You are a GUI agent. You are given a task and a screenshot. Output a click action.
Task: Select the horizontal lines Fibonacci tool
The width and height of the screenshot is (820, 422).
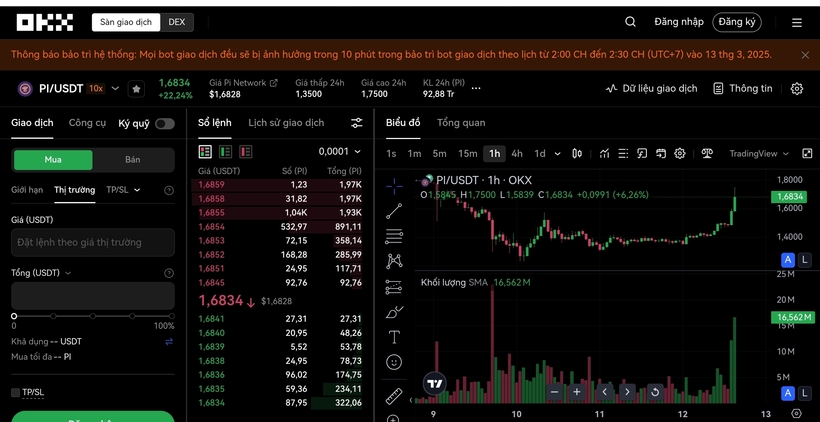(394, 236)
